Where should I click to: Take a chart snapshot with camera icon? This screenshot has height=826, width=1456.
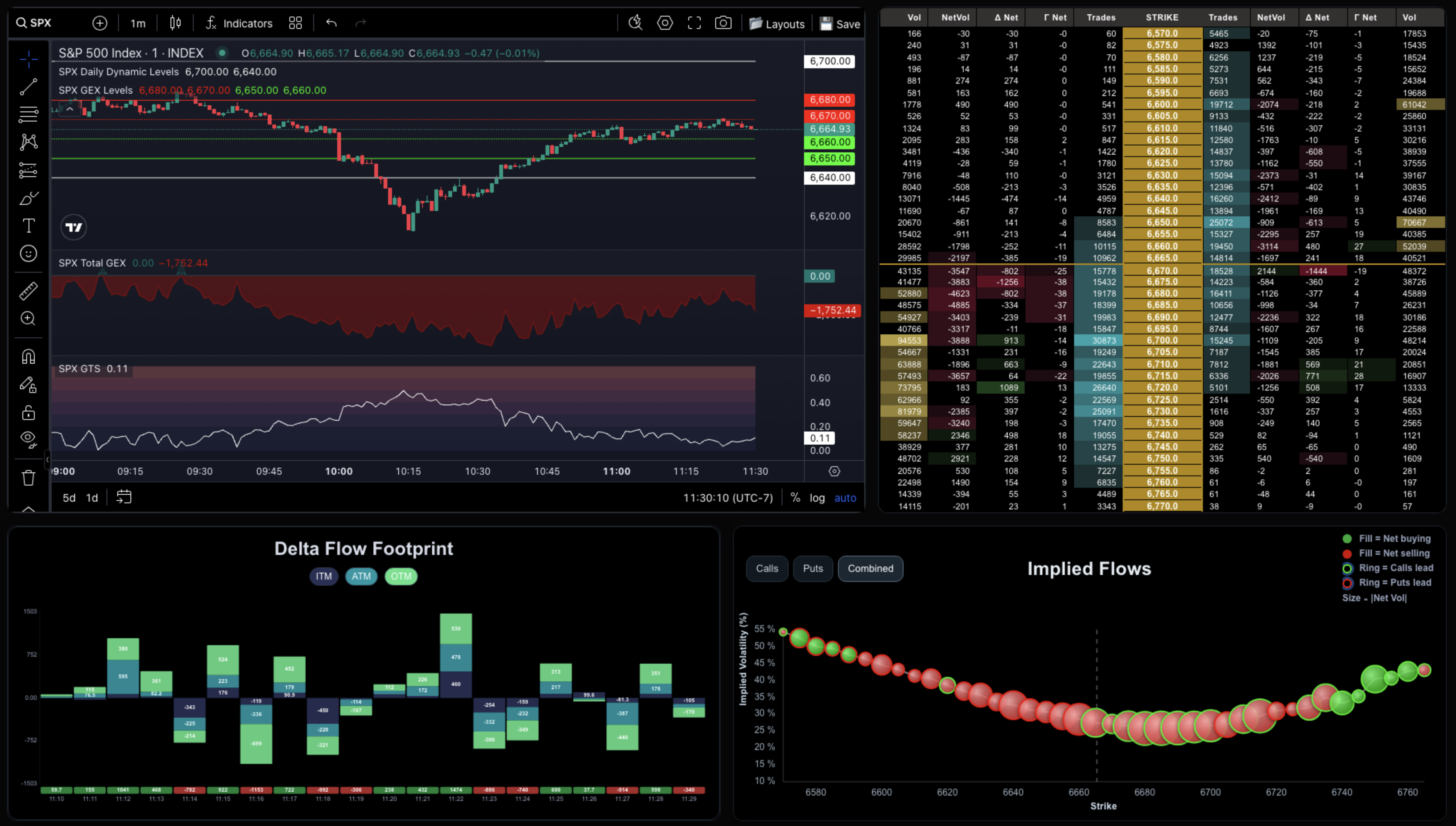722,23
